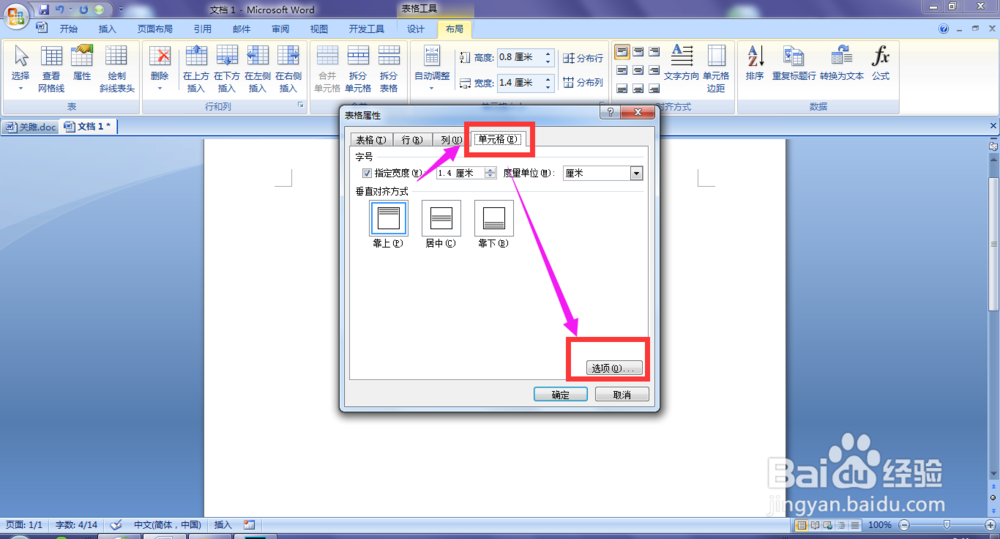Click 文字方向 text direction icon
Screen dimensions: 1000x539
681,63
